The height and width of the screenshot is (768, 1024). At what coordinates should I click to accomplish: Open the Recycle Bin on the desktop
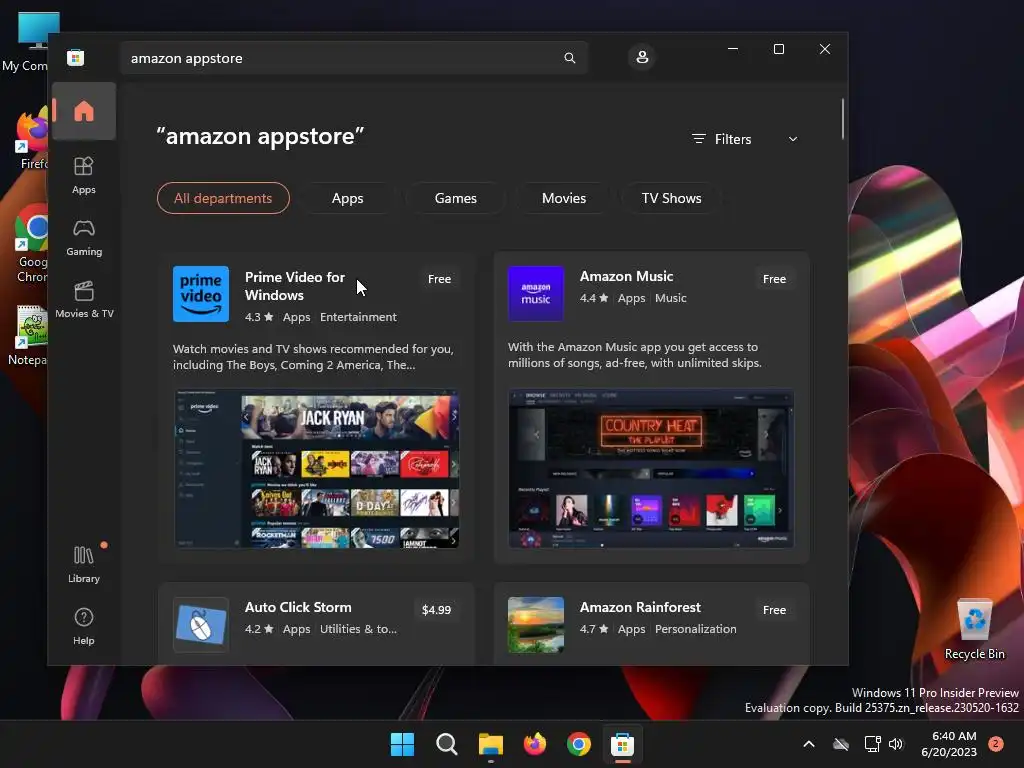[974, 629]
